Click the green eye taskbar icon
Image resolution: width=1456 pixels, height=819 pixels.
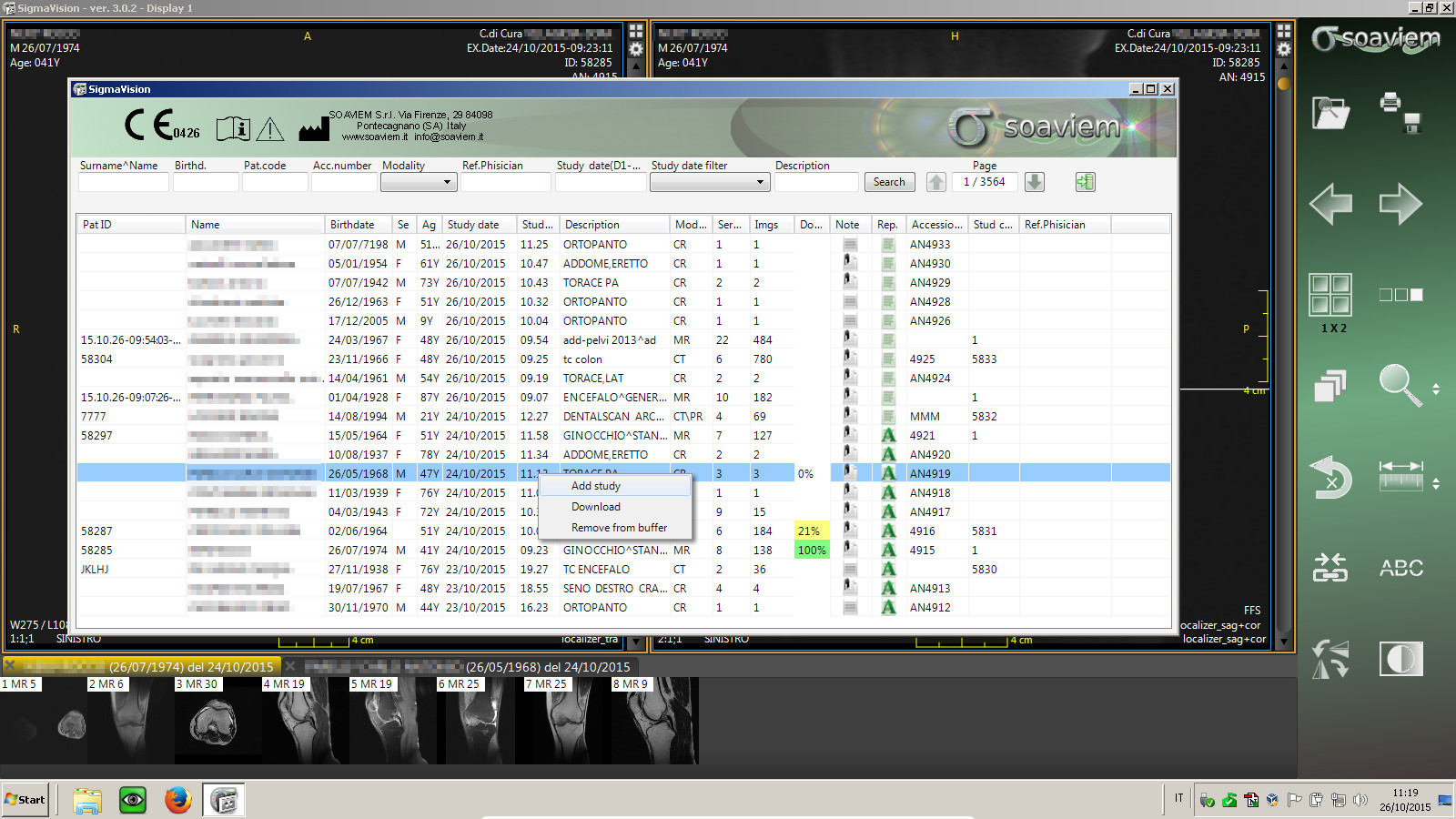tap(133, 800)
